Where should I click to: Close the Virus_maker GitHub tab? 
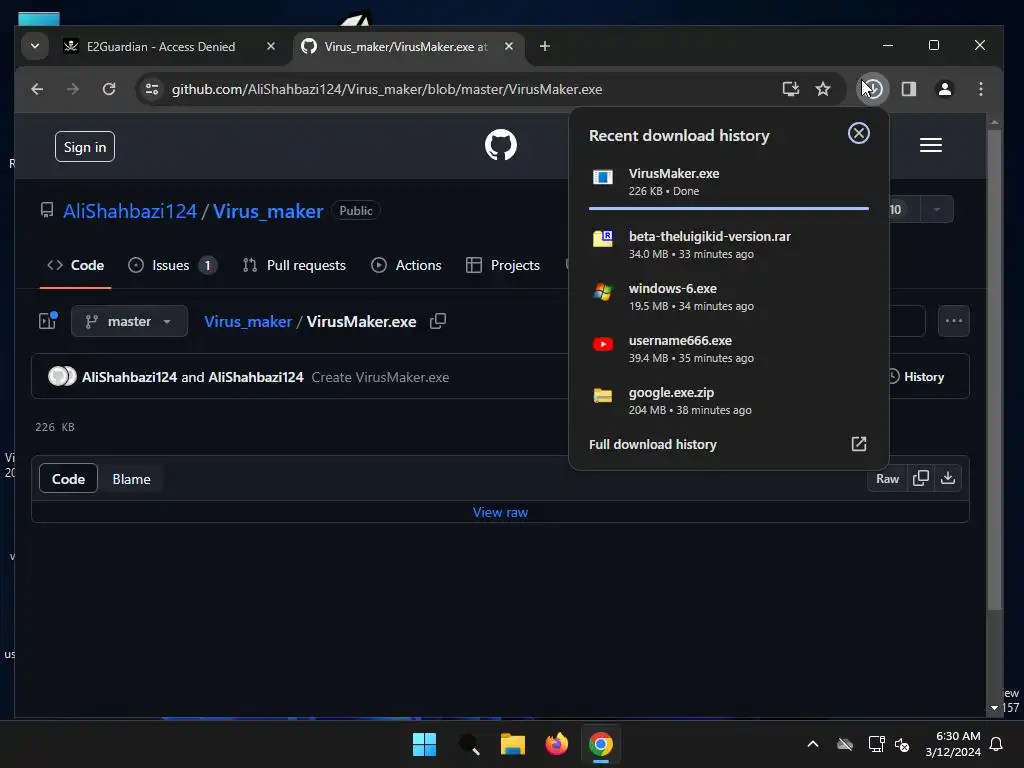click(x=509, y=46)
